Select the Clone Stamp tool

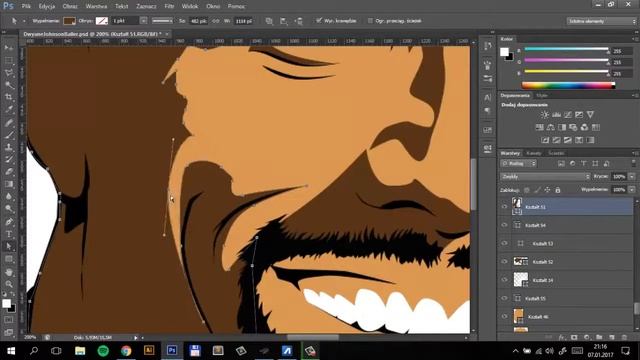point(9,147)
